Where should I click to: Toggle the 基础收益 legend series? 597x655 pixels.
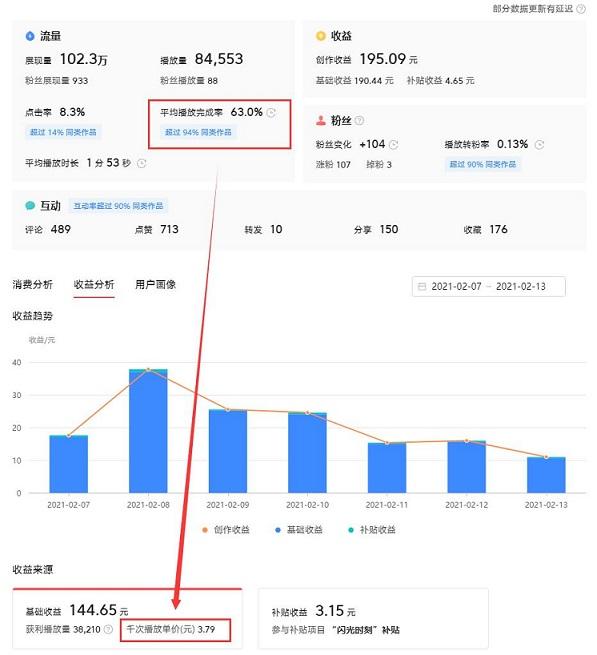coord(299,530)
